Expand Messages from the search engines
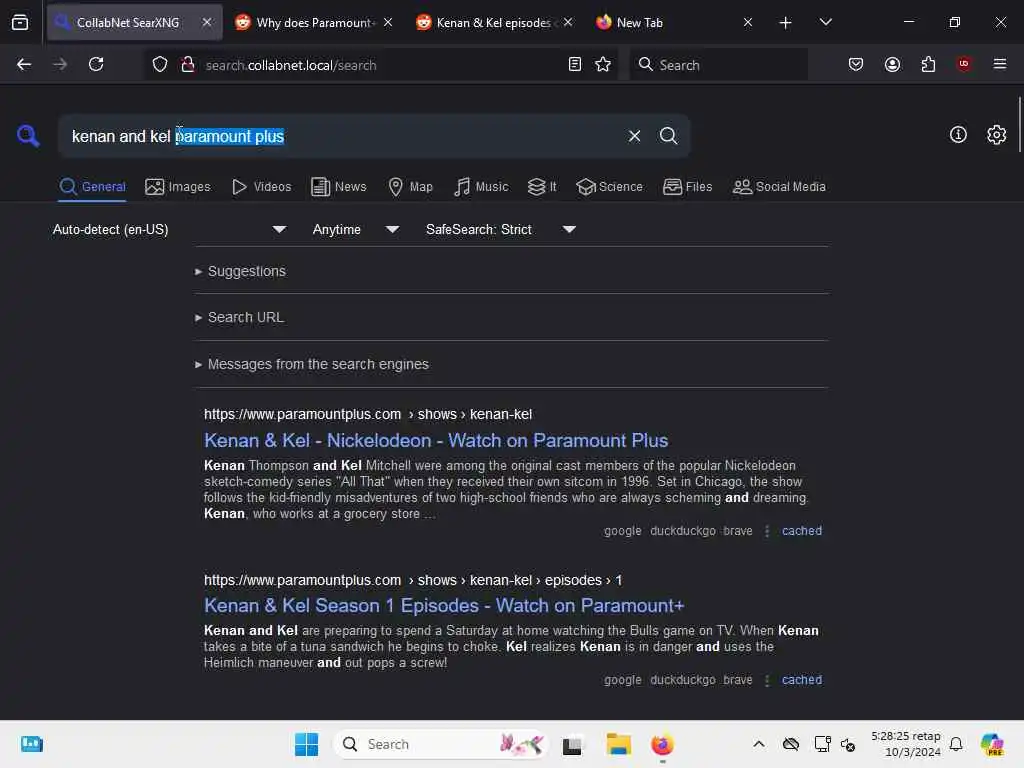The width and height of the screenshot is (1024, 768). tap(312, 364)
